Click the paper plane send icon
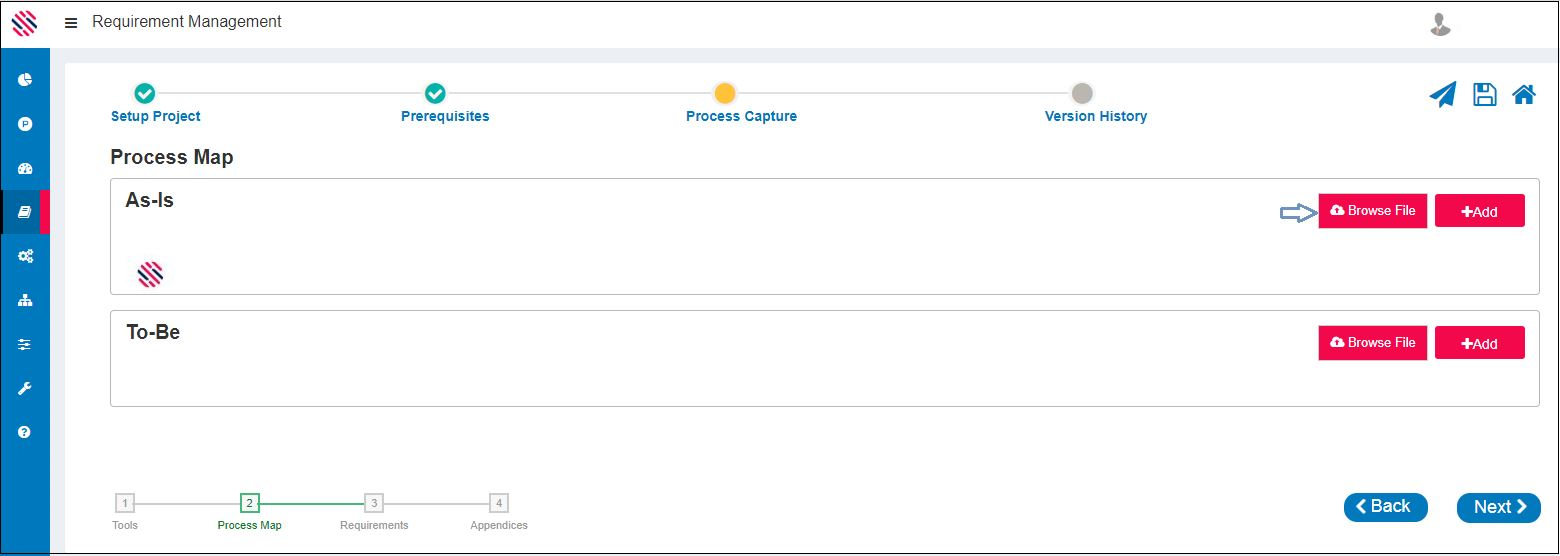The width and height of the screenshot is (1560, 556). (x=1442, y=95)
